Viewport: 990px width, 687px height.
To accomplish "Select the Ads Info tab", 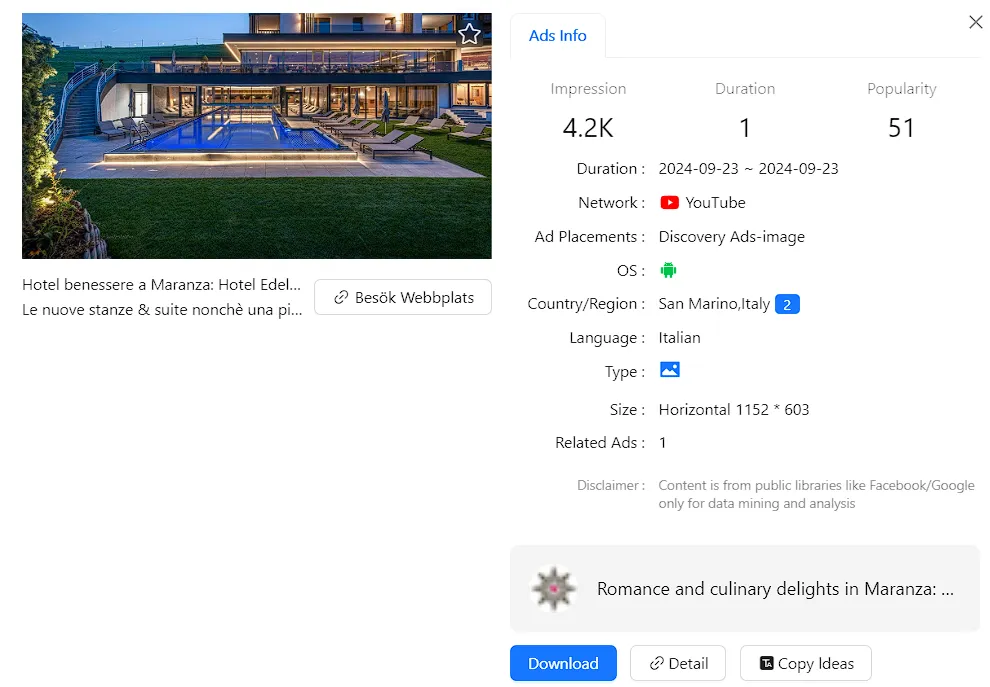I will pos(558,36).
